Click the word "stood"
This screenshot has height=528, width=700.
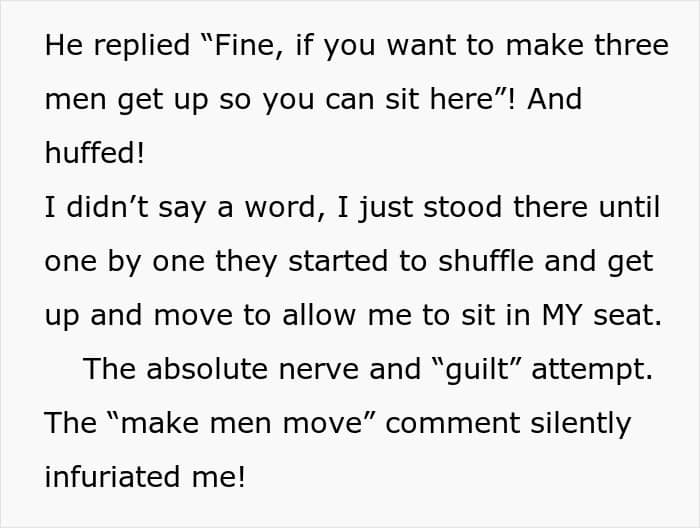point(462,207)
